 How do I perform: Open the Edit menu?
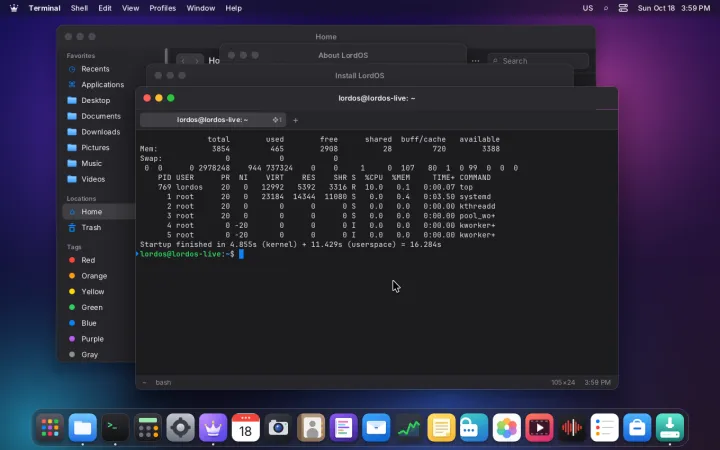105,8
